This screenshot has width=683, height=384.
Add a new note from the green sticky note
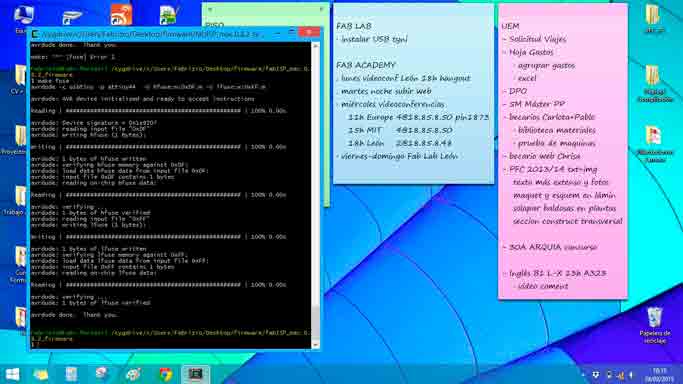(x=210, y=9)
